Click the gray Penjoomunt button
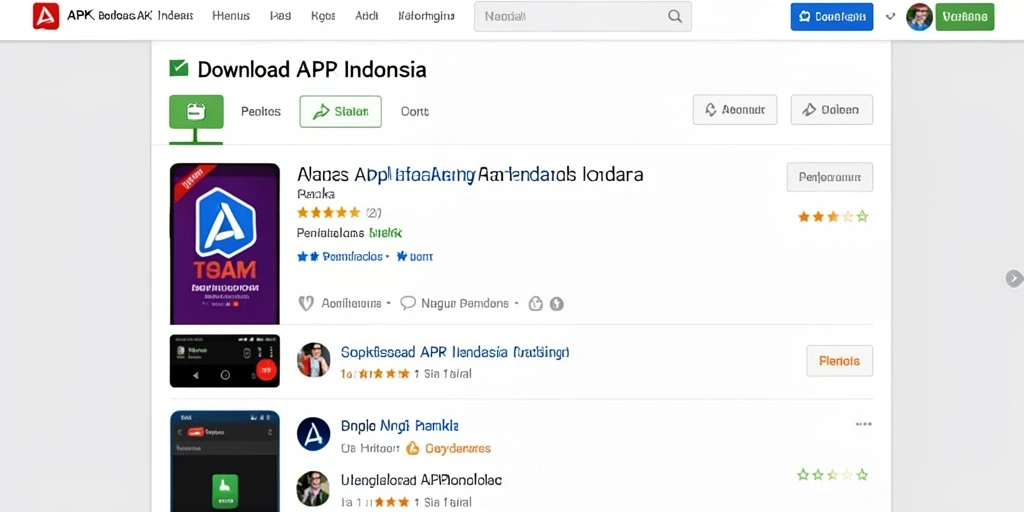Viewport: 1024px width, 512px height. 829,177
